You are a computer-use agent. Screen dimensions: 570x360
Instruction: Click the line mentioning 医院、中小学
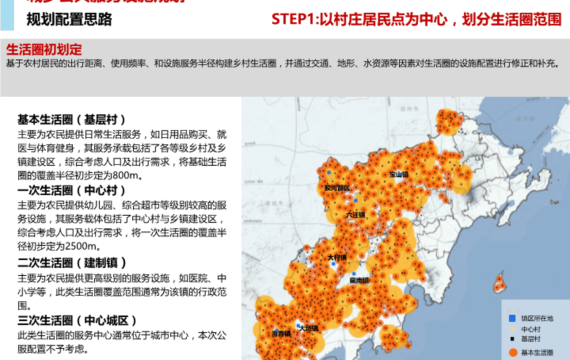(122, 278)
